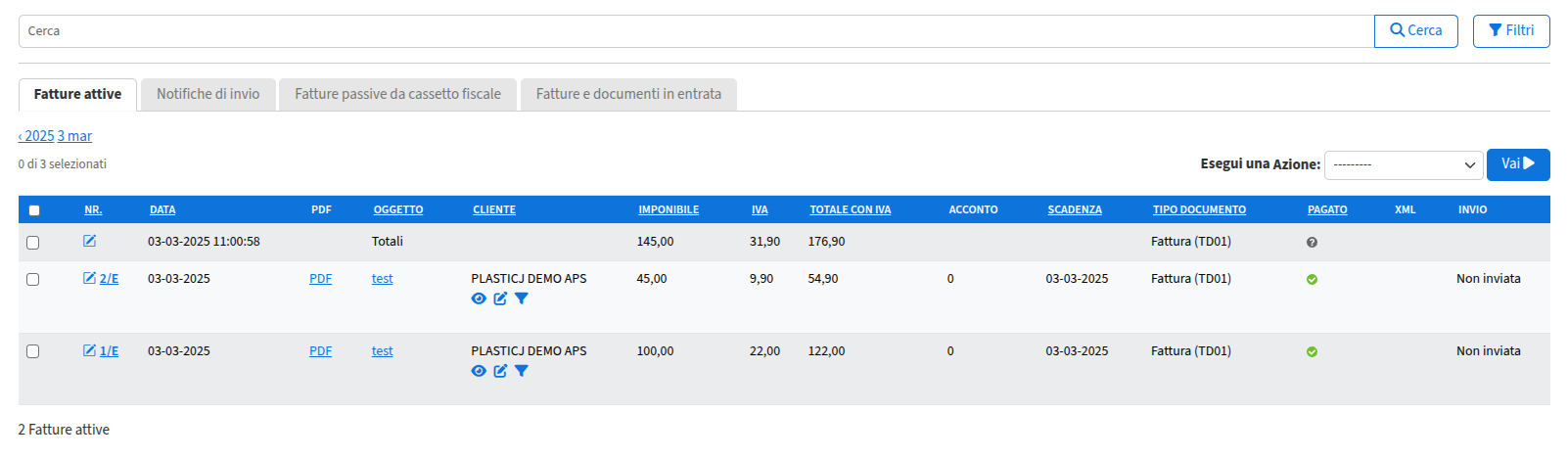Sort by SCADENZA column header

coord(1075,209)
